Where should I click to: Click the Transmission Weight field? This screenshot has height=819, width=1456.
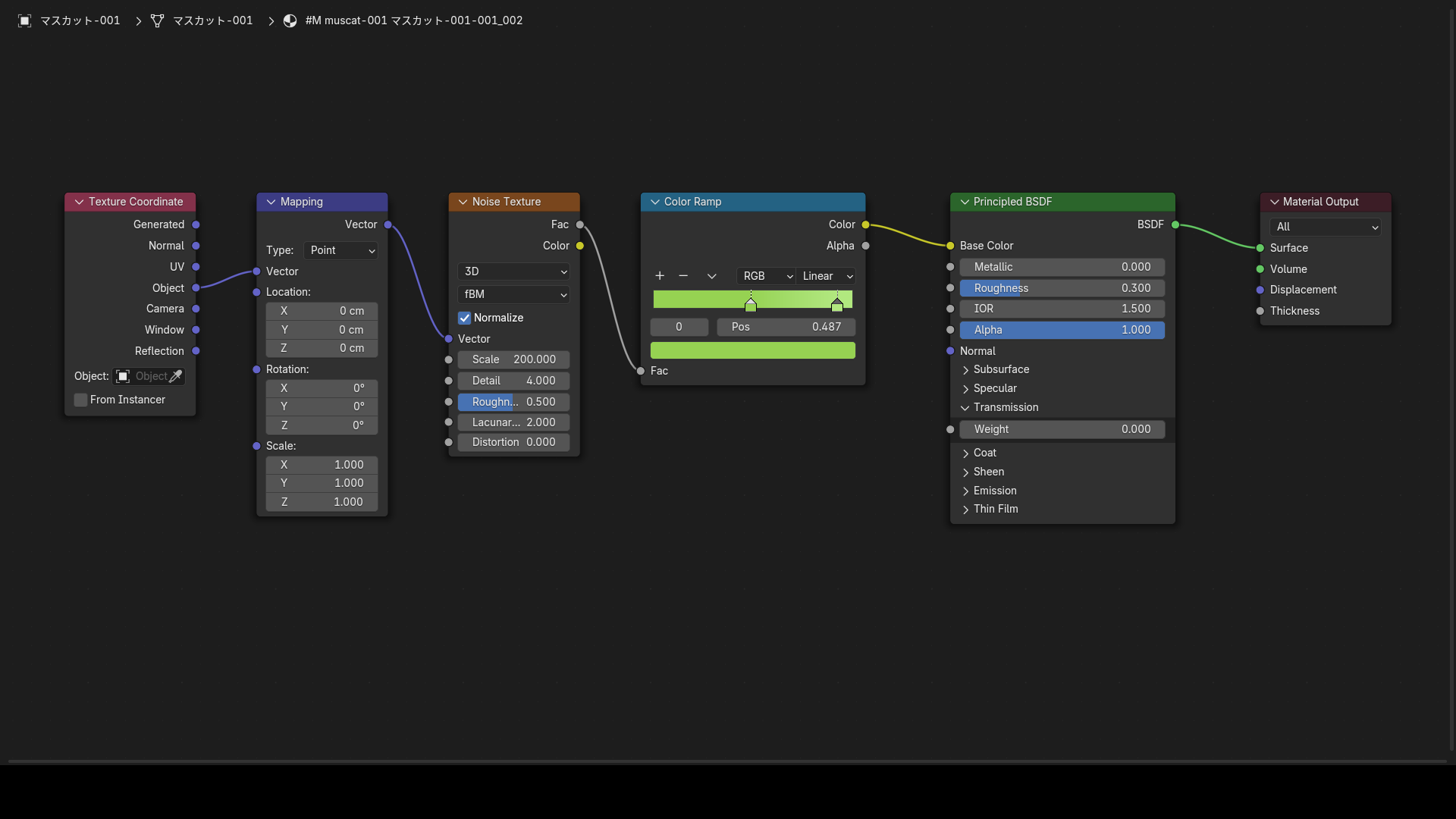(x=1062, y=429)
